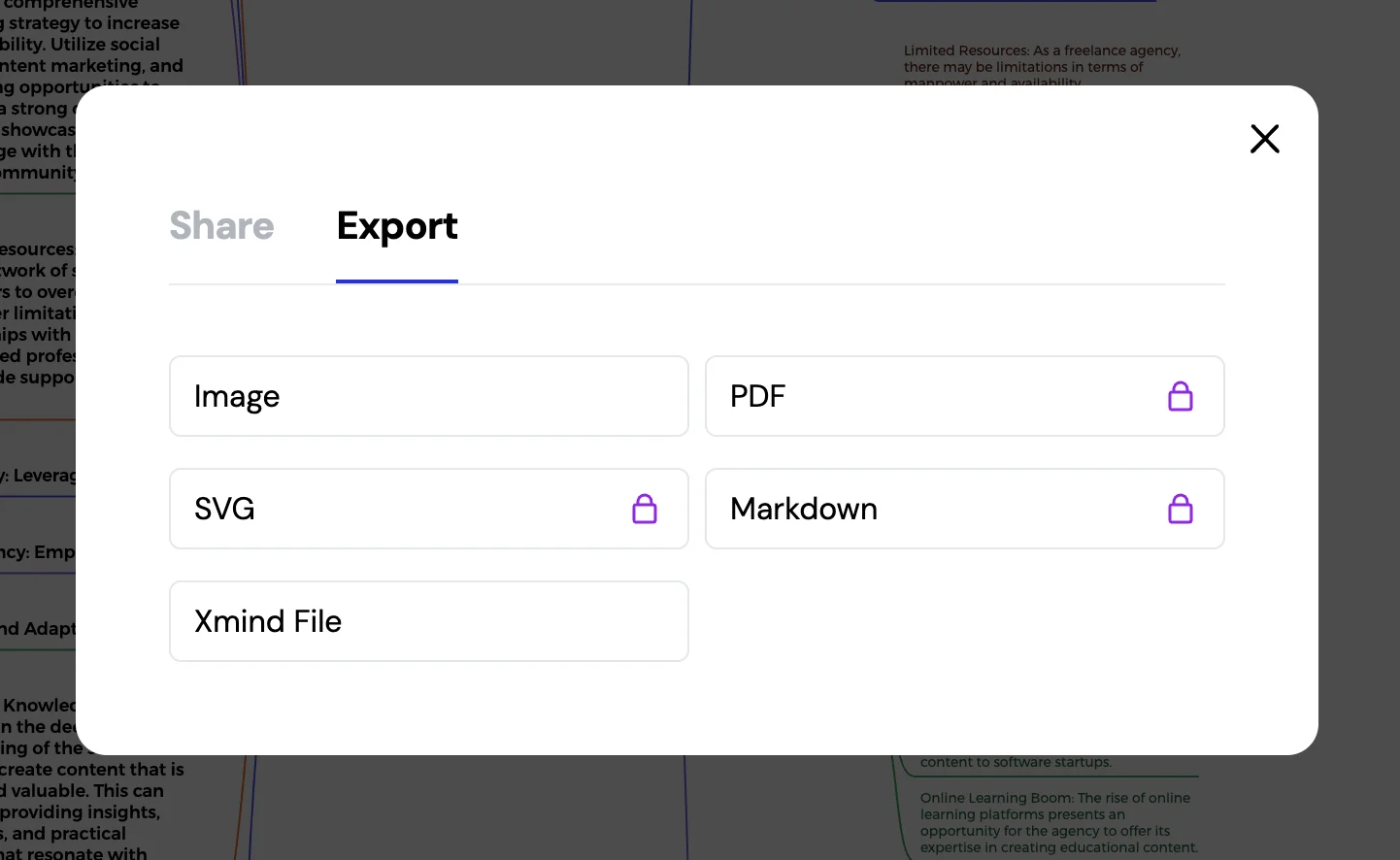Export the mind map as Image
This screenshot has height=860, width=1400.
[429, 396]
